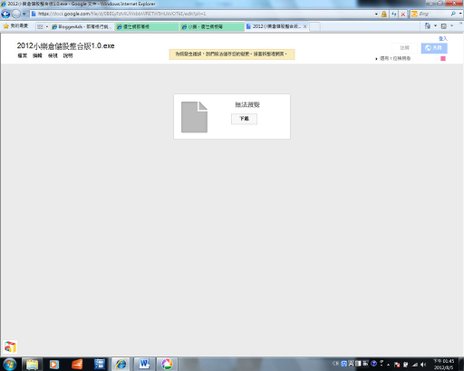464x371 pixels.
Task: Click the viewers status text near Share
Action: (x=395, y=58)
